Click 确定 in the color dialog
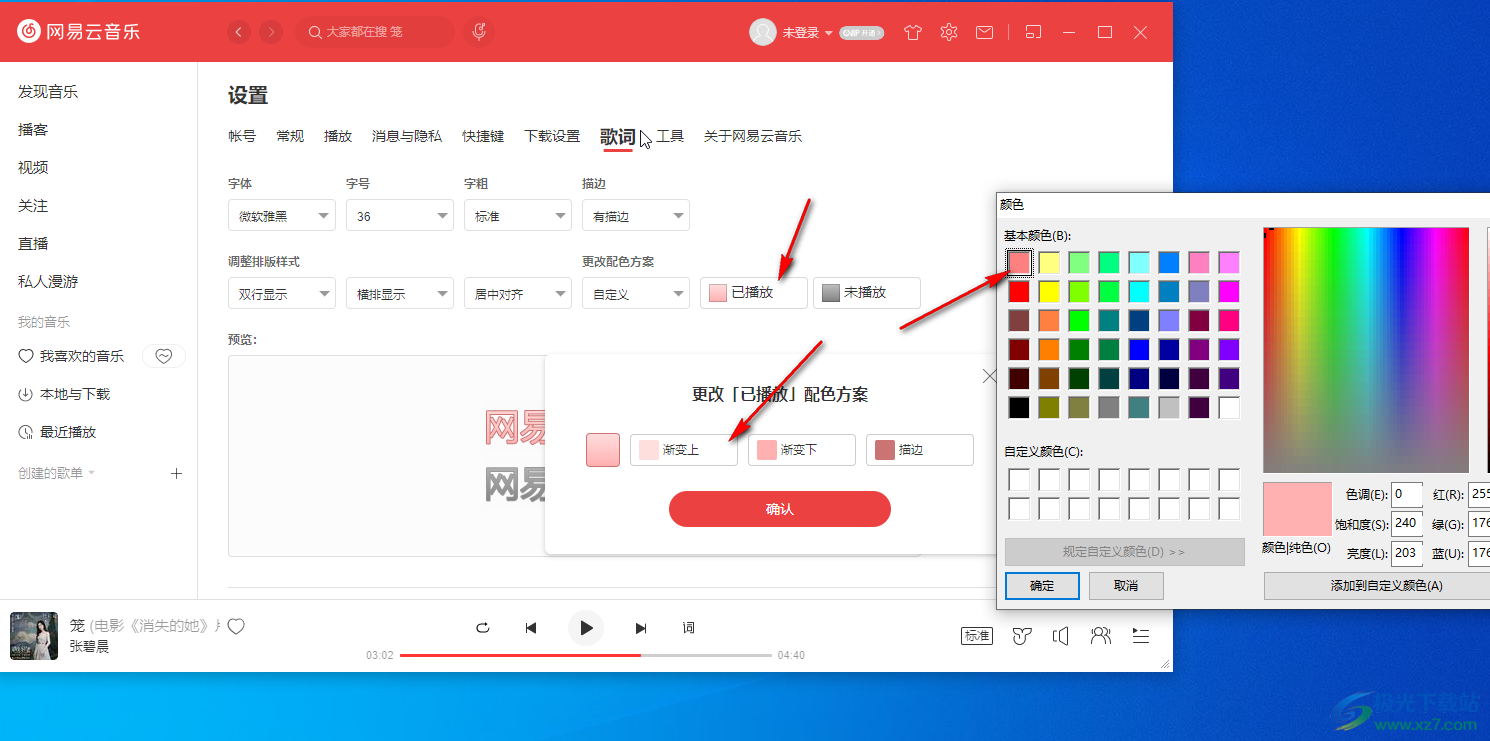 click(x=1042, y=586)
